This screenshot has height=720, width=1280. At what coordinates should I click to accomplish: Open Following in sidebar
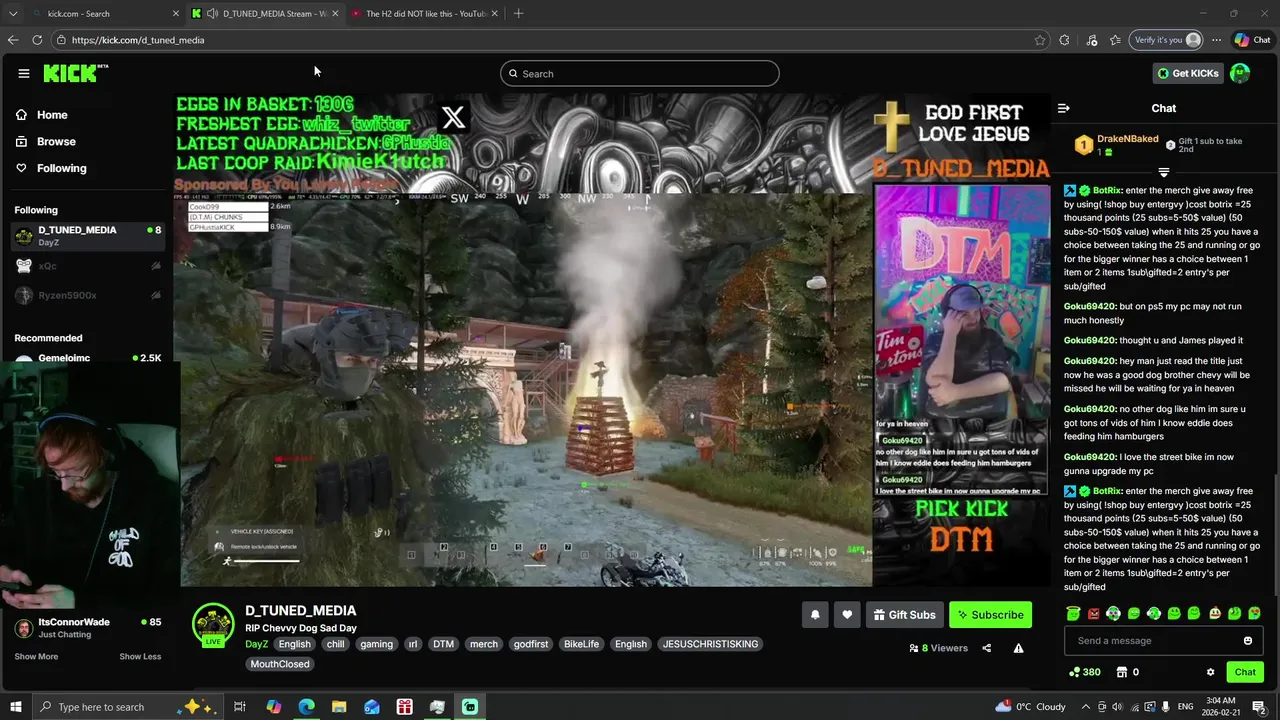[51, 168]
